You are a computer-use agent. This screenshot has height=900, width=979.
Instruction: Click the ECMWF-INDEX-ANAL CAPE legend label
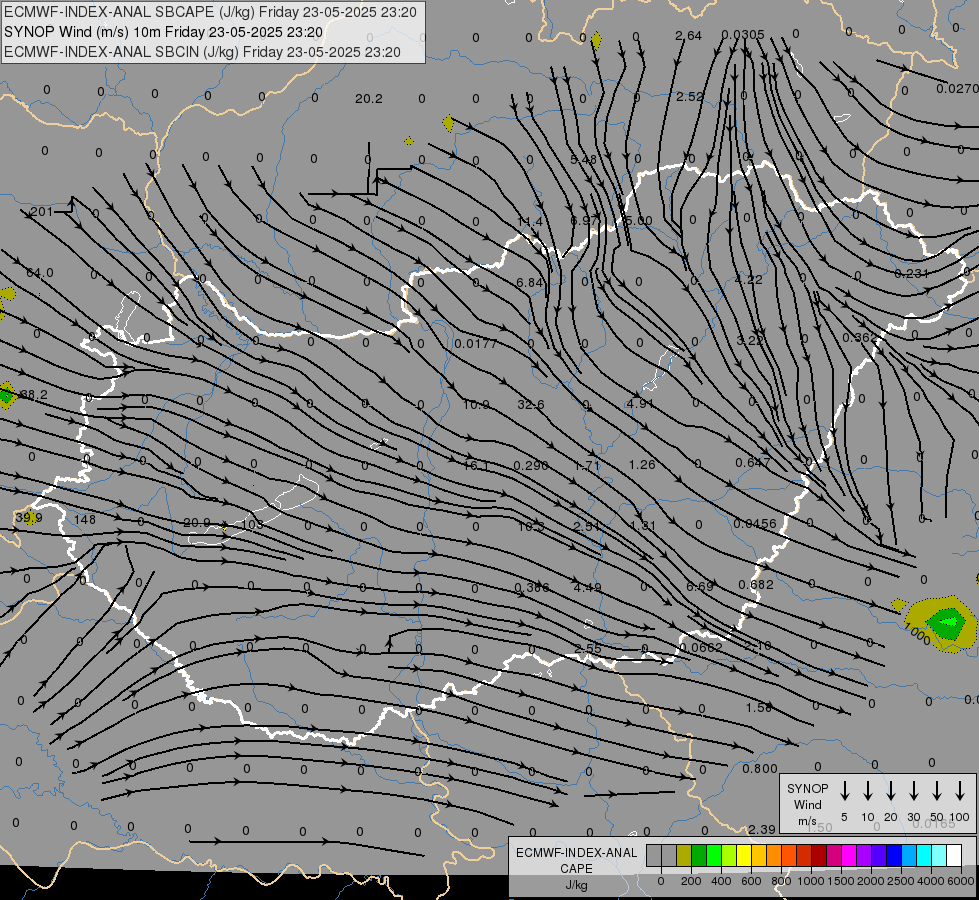tap(576, 868)
